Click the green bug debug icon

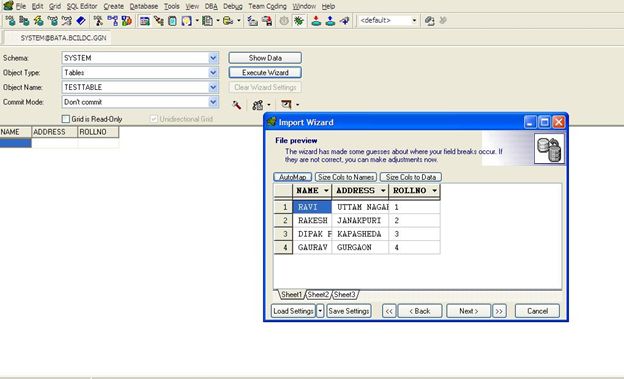click(x=299, y=21)
